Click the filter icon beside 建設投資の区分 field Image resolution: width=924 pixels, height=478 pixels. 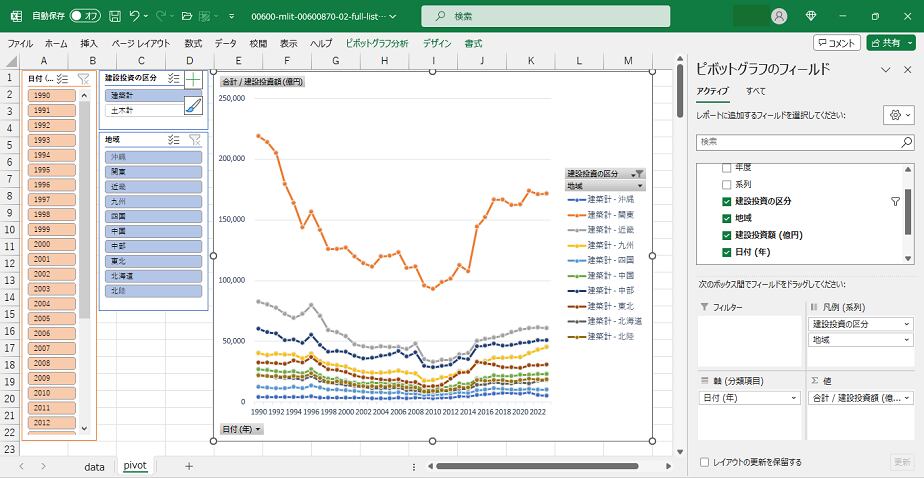point(895,201)
